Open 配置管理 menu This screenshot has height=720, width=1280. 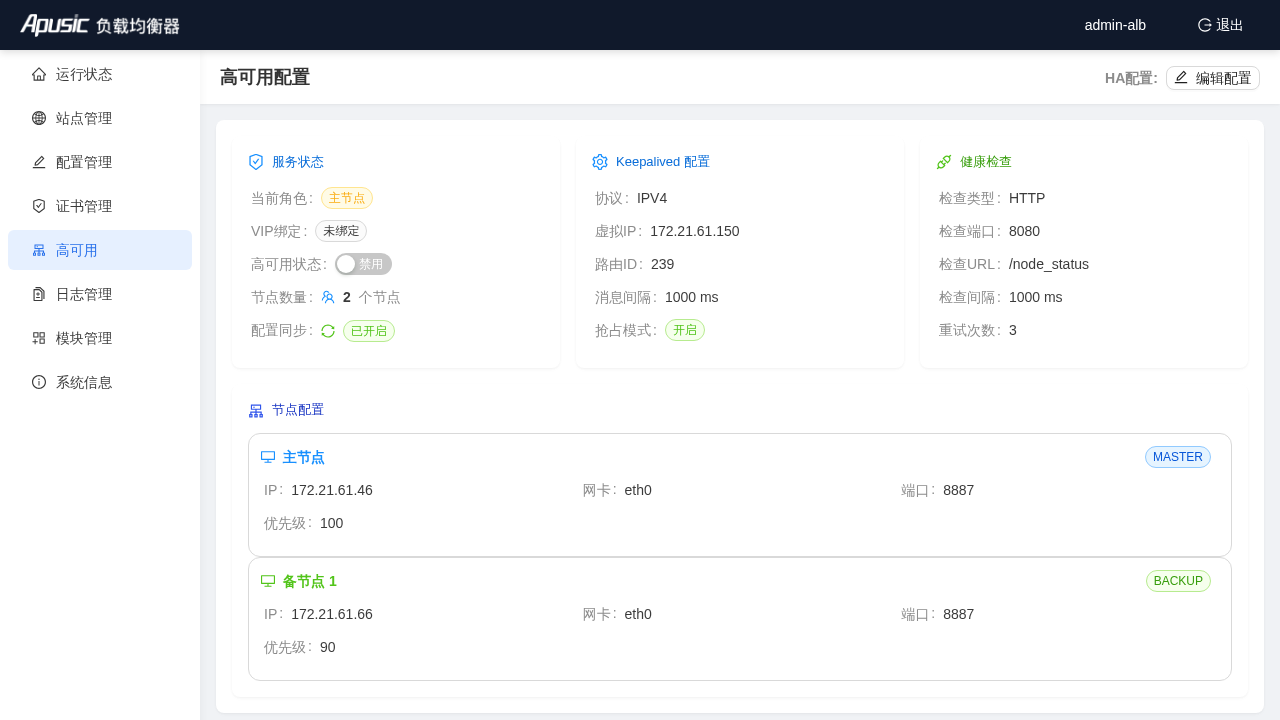pyautogui.click(x=100, y=162)
